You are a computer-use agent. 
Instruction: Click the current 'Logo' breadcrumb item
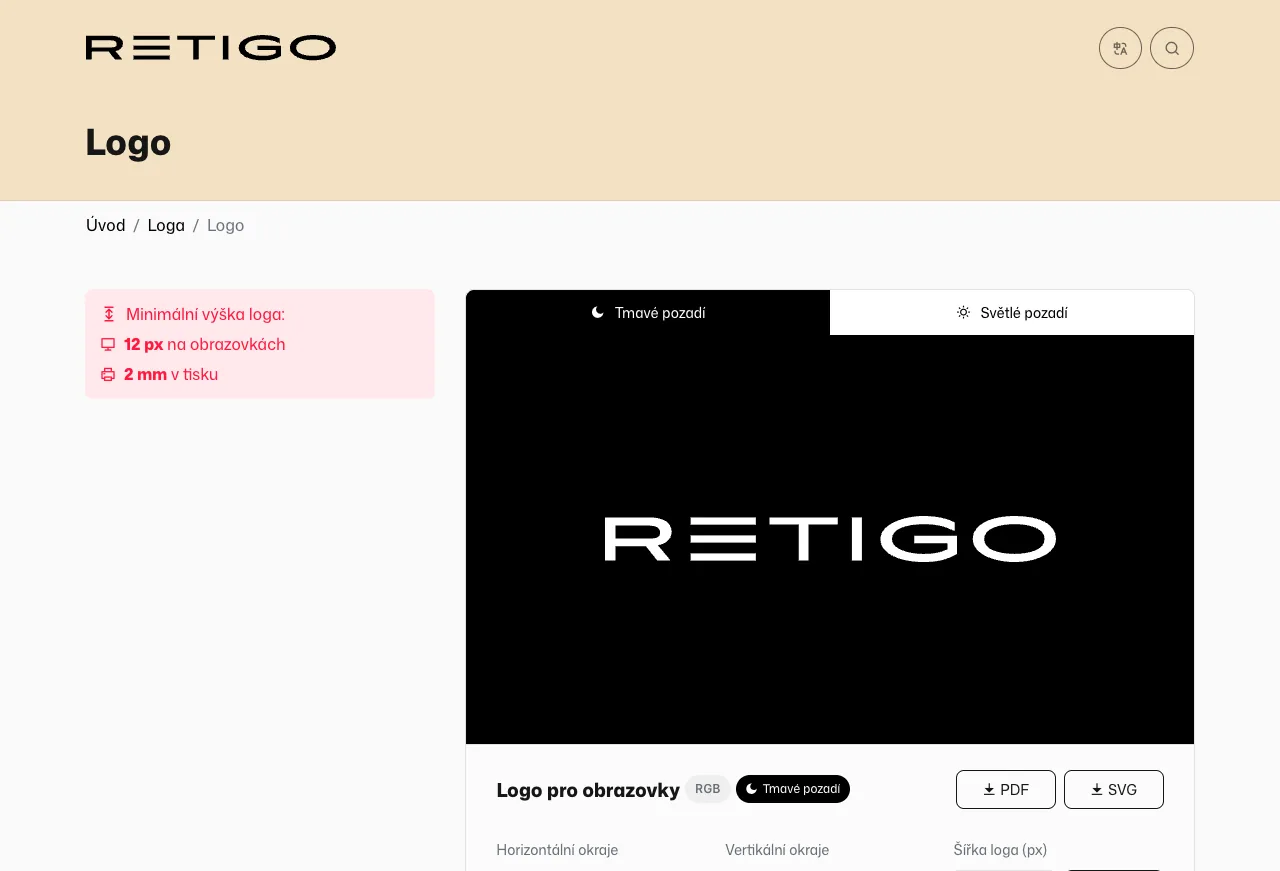pyautogui.click(x=226, y=225)
